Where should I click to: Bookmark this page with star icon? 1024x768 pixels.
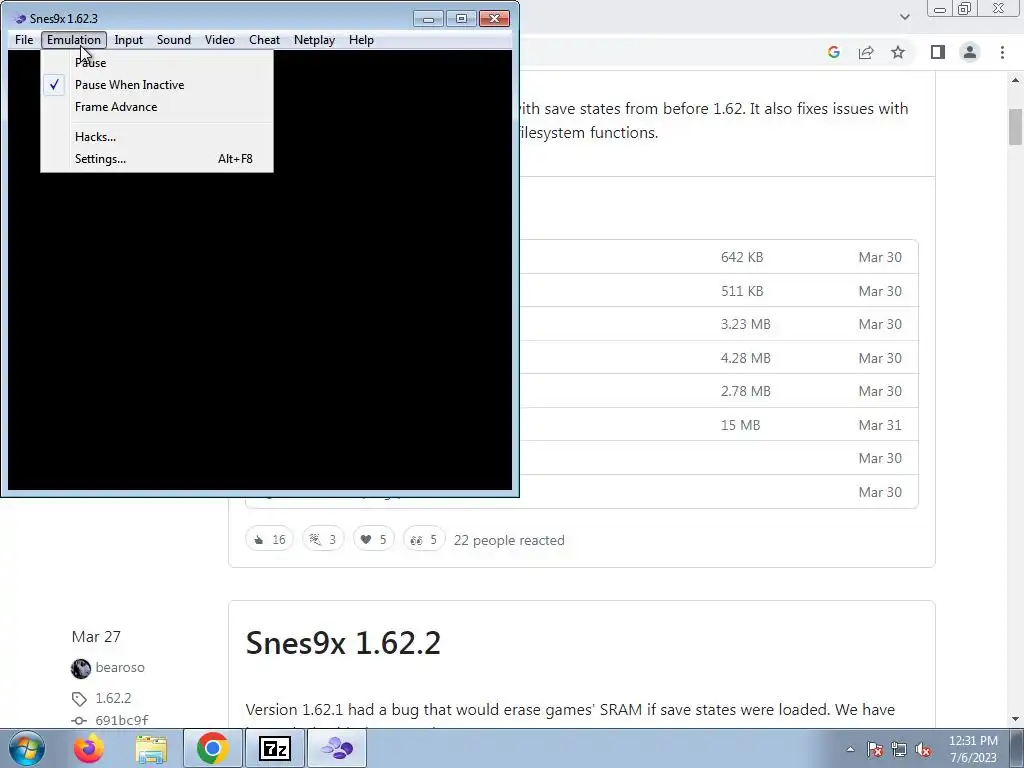tap(898, 52)
